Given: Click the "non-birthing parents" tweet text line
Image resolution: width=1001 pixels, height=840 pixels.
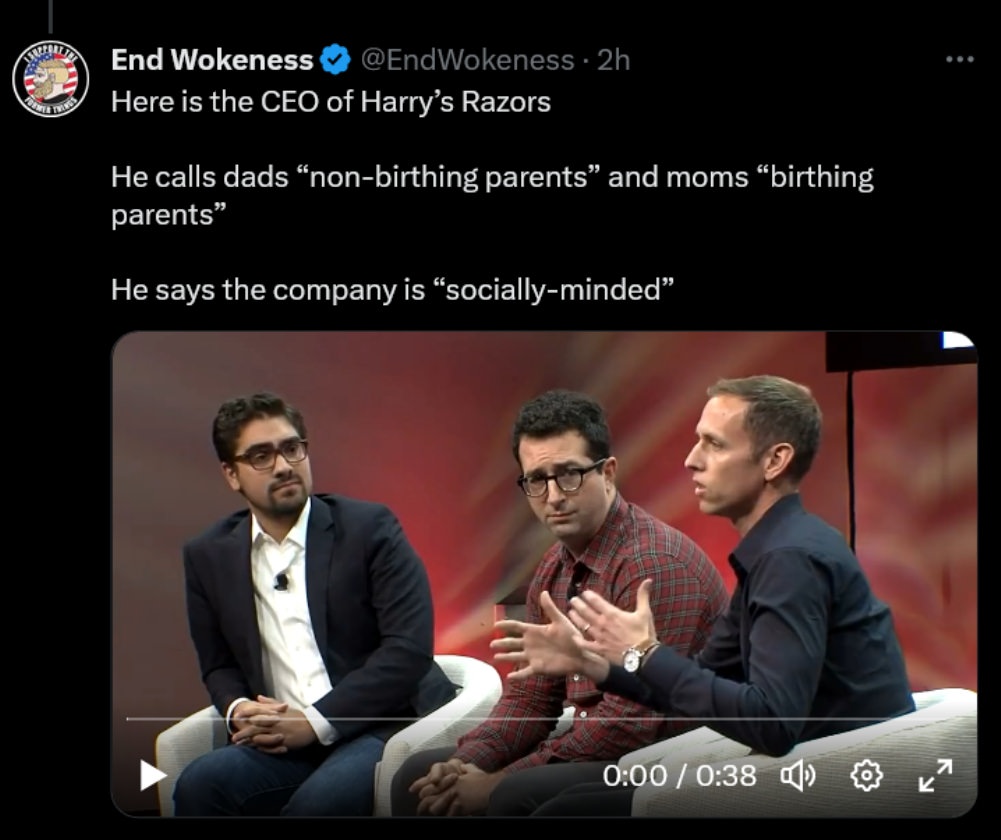Looking at the screenshot, I should pos(491,178).
